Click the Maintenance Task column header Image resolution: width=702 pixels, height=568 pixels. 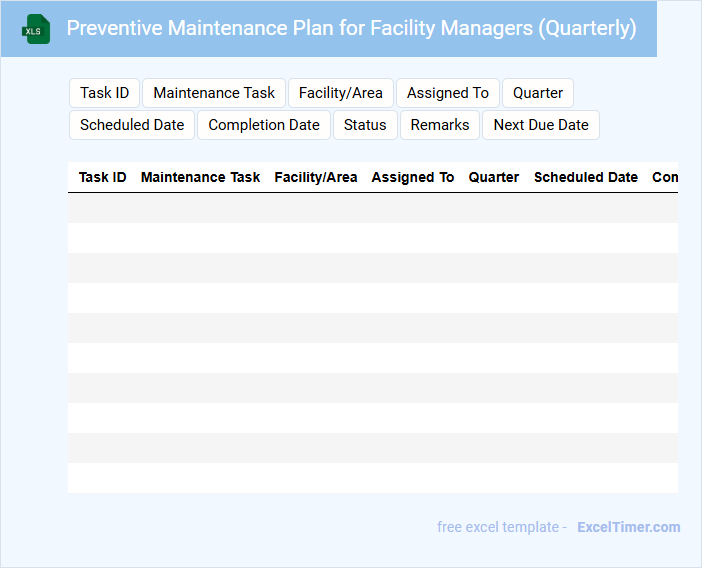[x=200, y=177]
